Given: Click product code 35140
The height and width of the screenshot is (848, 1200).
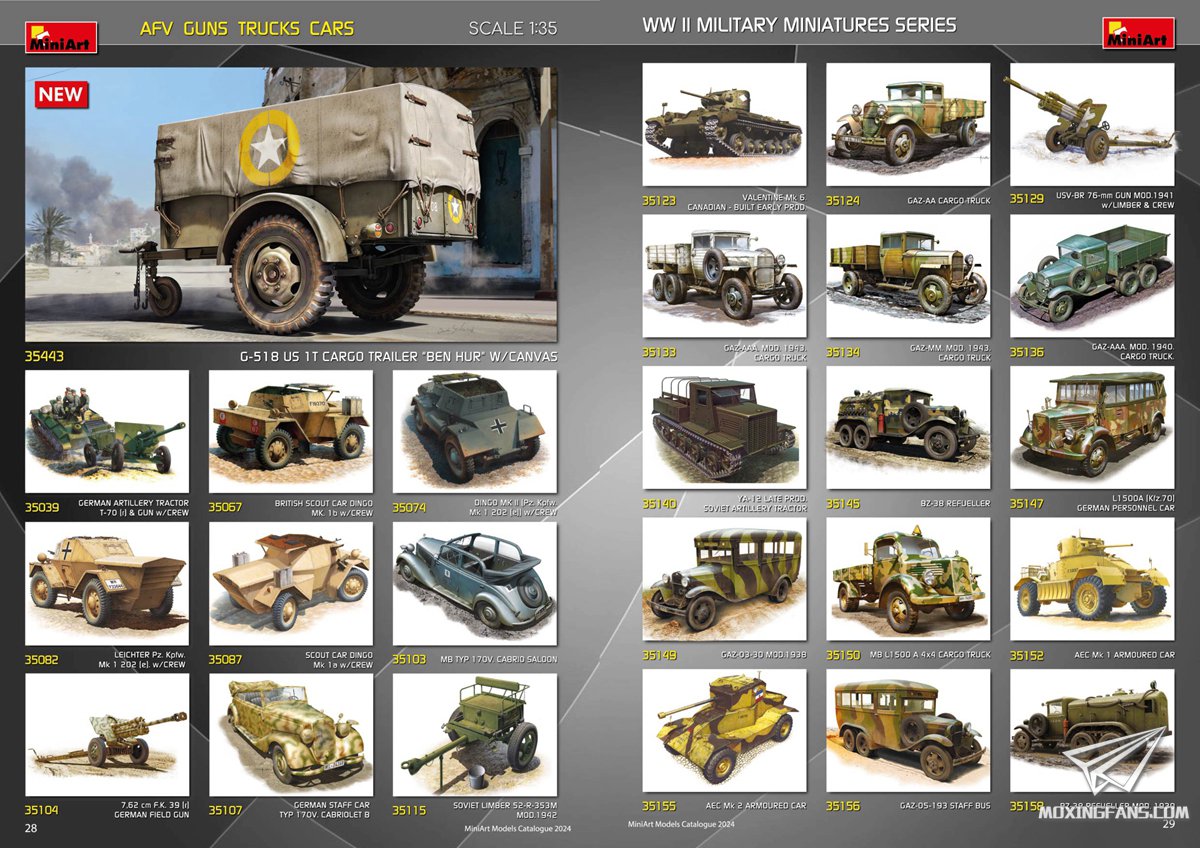Looking at the screenshot, I should tap(659, 503).
